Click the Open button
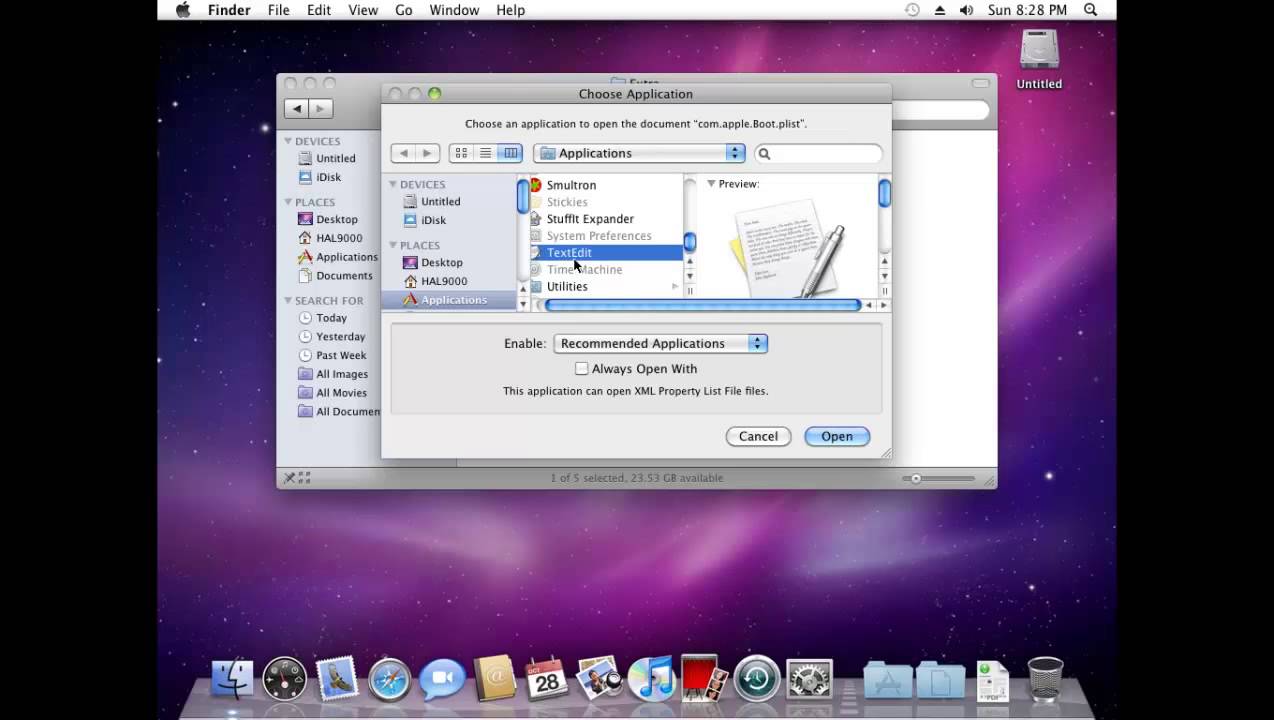 (837, 436)
